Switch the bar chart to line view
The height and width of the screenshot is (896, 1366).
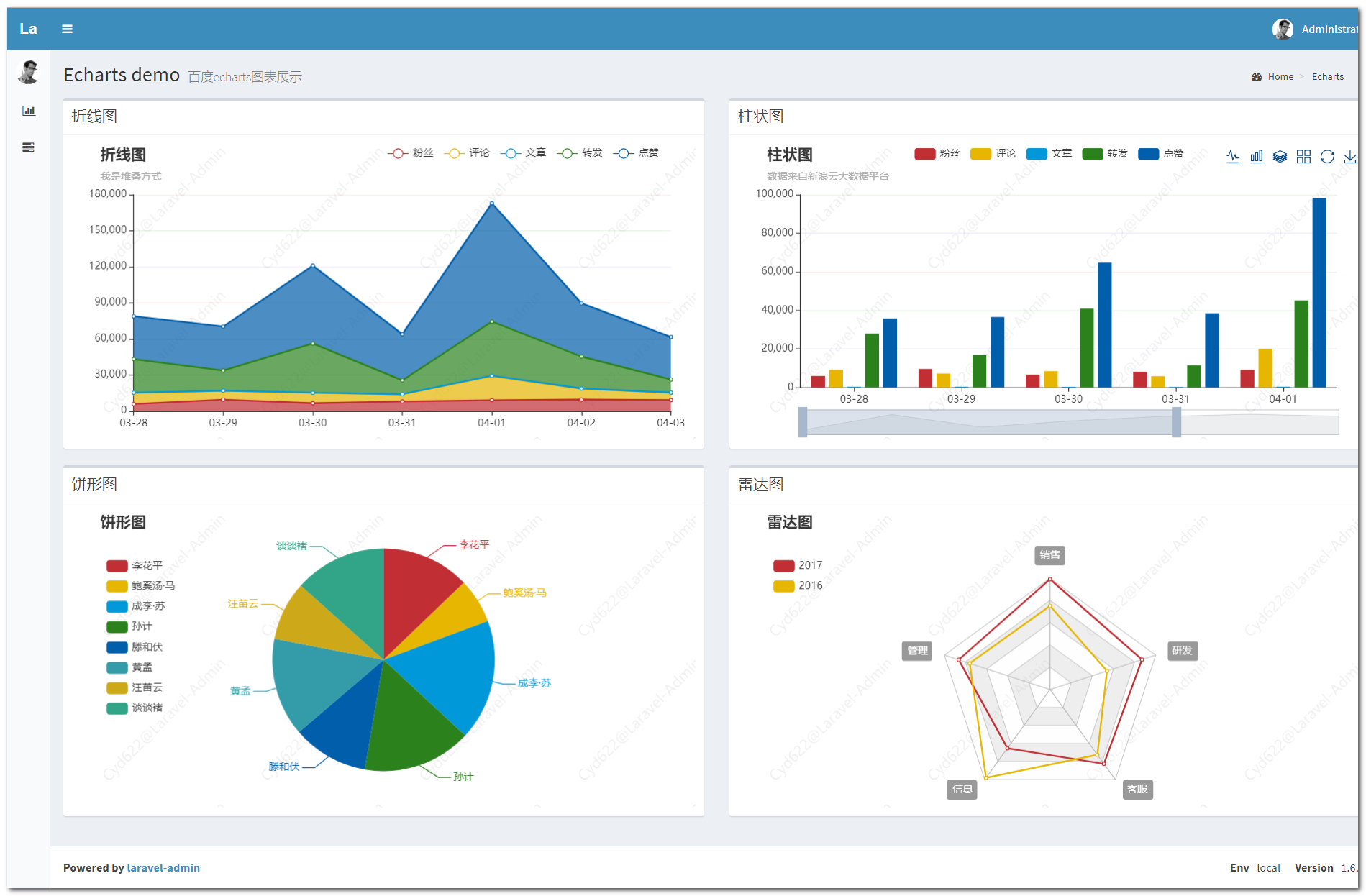tap(1233, 156)
